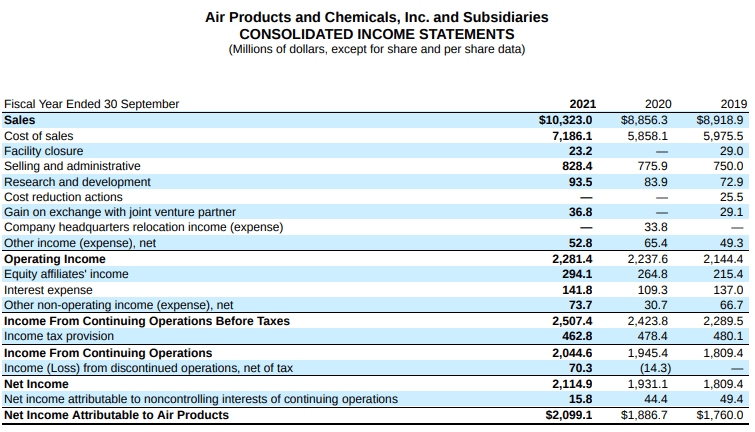
Task: Select Sales value $10,323.0
Action: tap(565, 120)
